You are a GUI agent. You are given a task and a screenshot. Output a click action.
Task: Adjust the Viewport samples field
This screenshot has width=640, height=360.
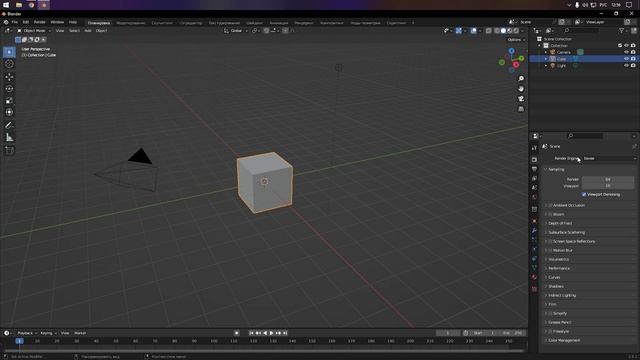point(608,186)
